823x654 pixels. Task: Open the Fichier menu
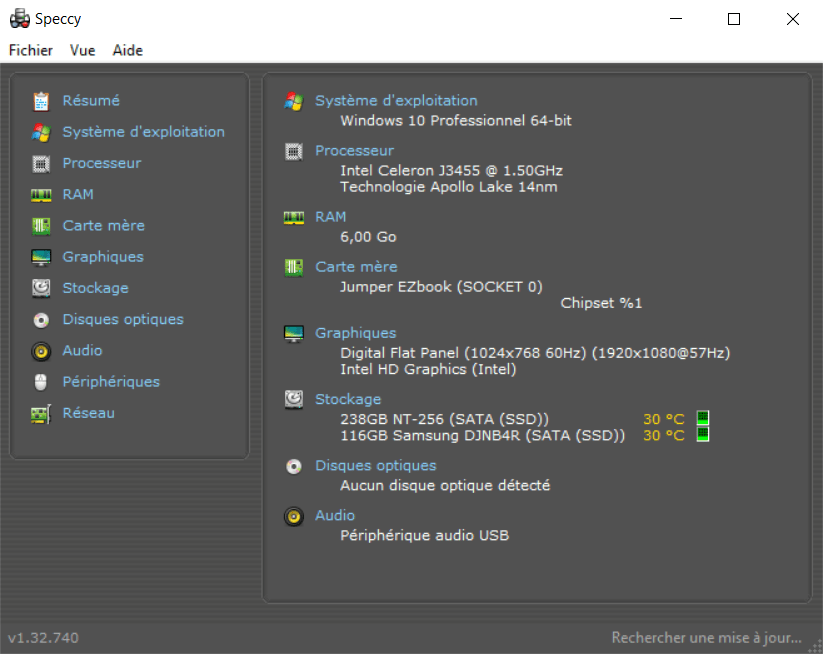coord(31,50)
